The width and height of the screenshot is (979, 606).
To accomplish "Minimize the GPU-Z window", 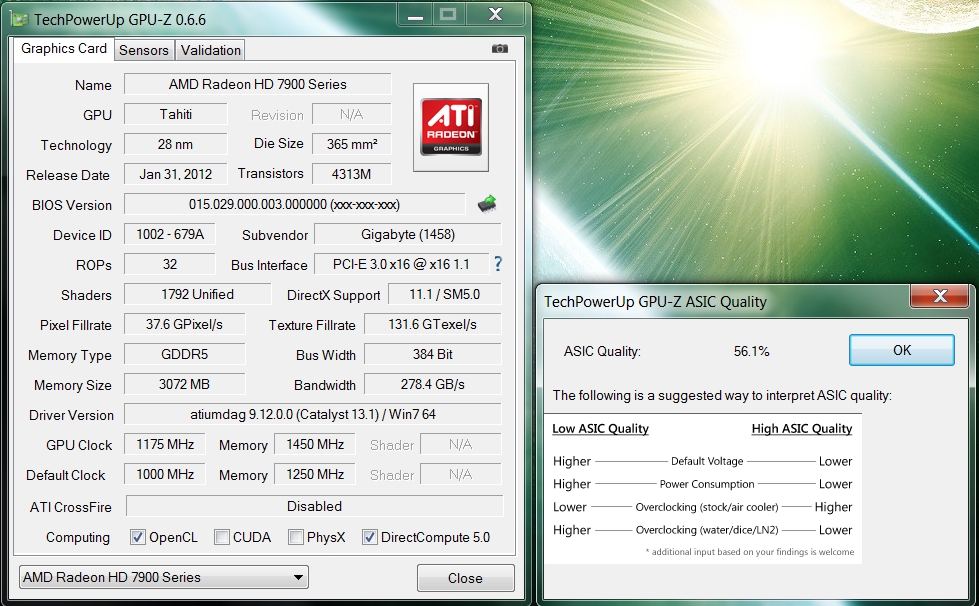I will 415,15.
